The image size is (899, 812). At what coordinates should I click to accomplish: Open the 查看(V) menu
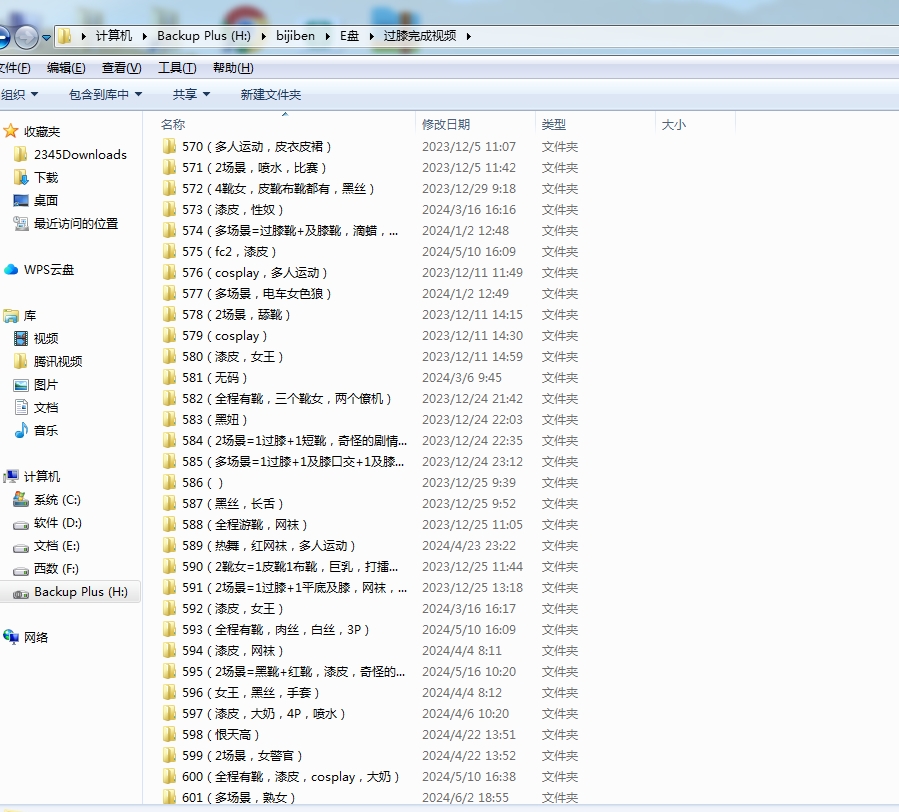coord(121,68)
